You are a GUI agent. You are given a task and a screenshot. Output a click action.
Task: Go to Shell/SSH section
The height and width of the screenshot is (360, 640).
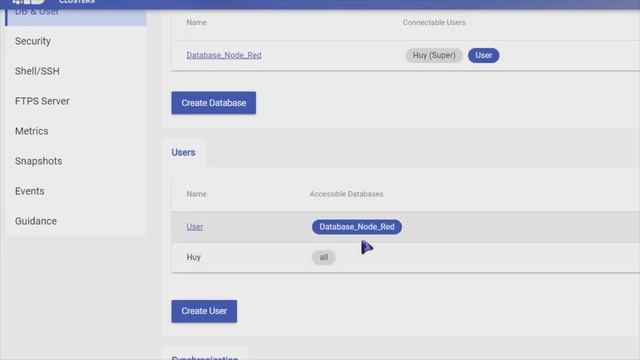(x=37, y=71)
